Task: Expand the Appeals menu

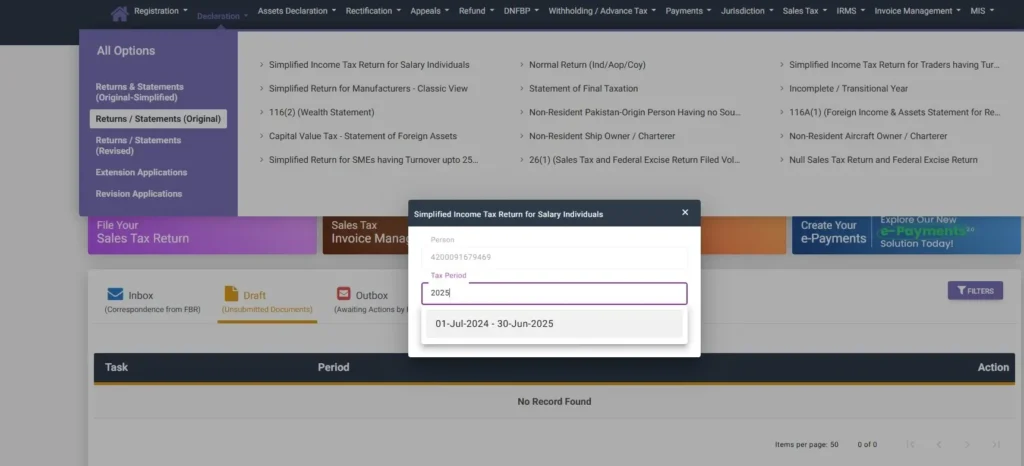Action: (x=430, y=10)
